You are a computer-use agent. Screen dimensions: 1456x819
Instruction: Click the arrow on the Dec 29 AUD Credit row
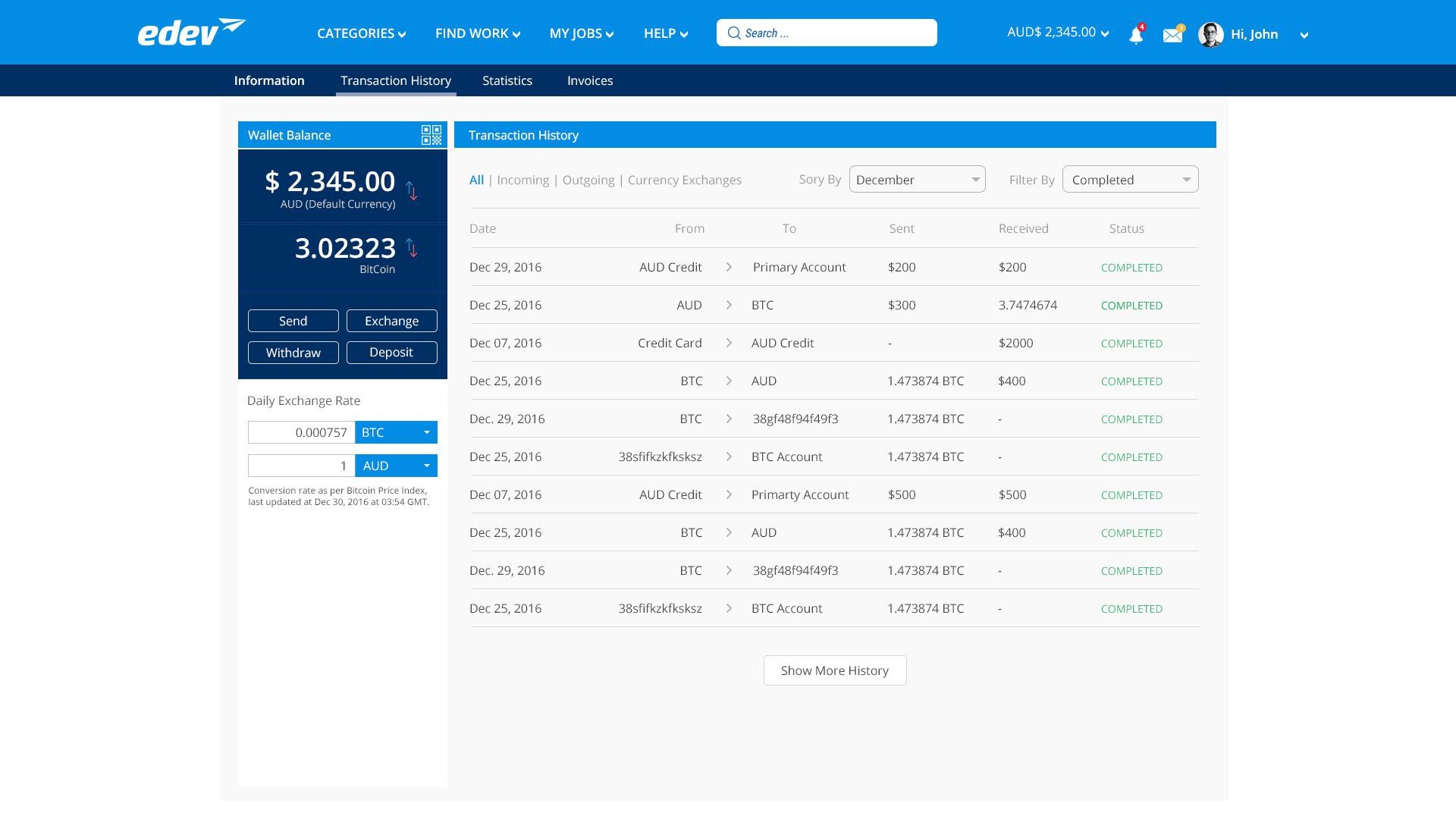click(729, 267)
